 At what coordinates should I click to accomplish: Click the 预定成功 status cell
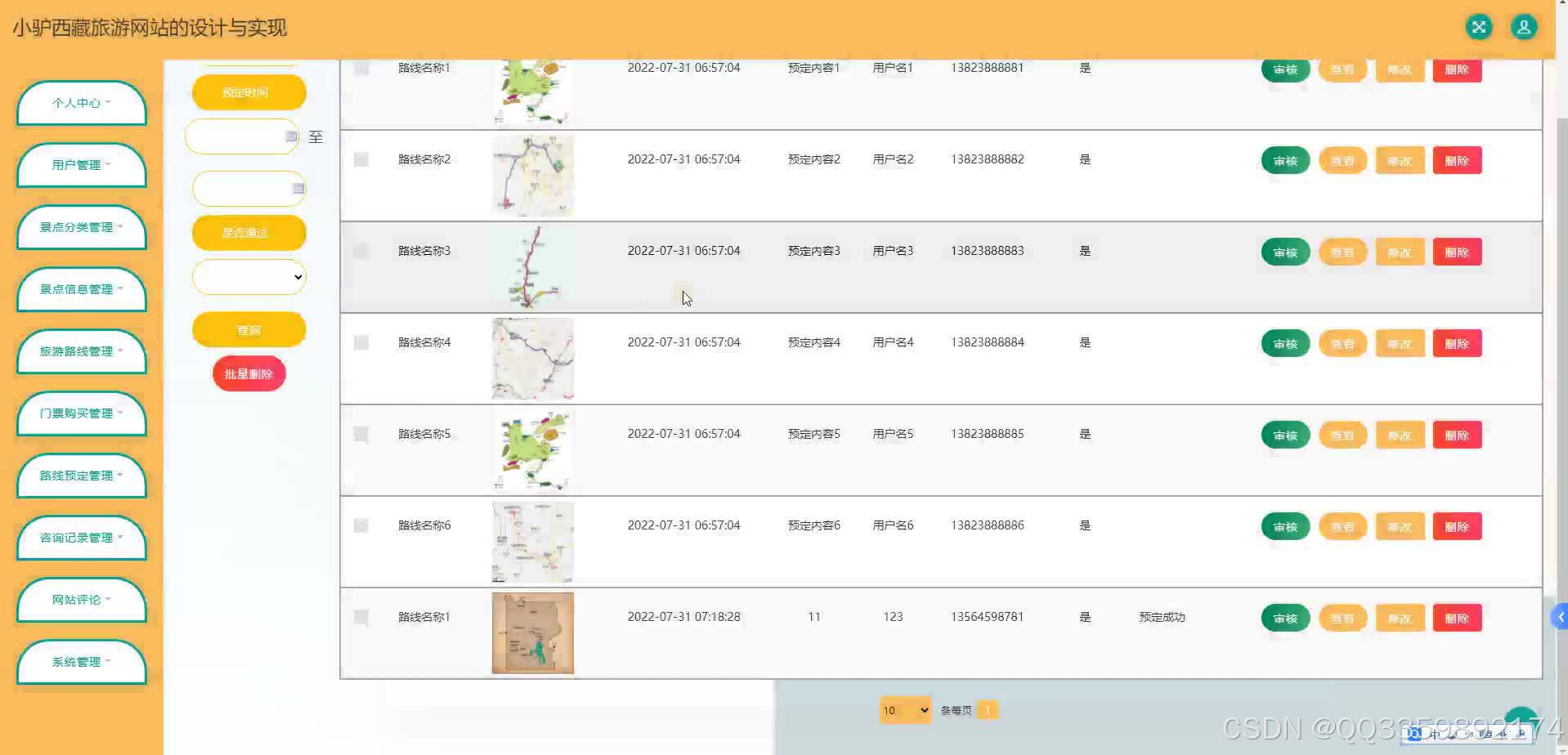[1162, 617]
